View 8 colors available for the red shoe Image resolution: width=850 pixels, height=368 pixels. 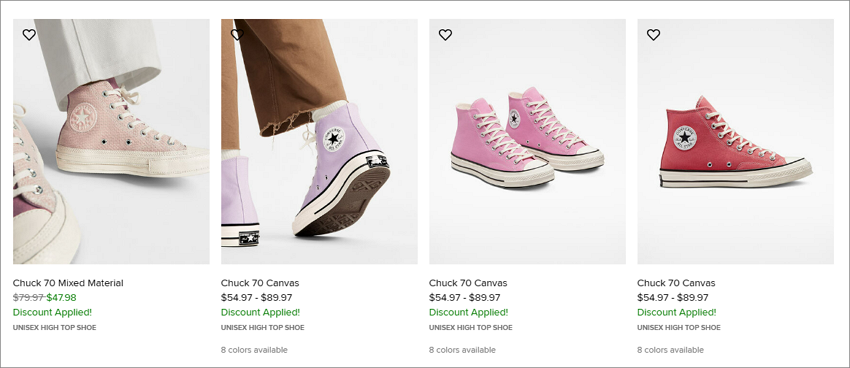pyautogui.click(x=671, y=350)
